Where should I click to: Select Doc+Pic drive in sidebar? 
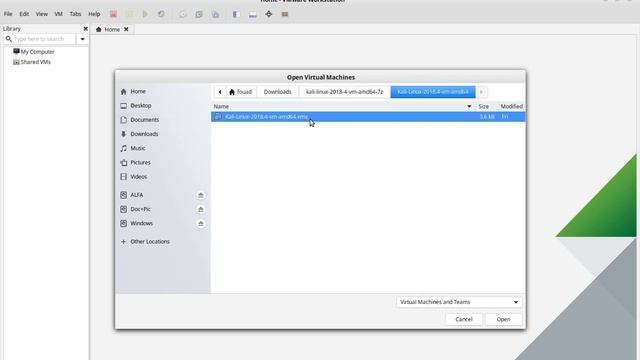(140, 209)
